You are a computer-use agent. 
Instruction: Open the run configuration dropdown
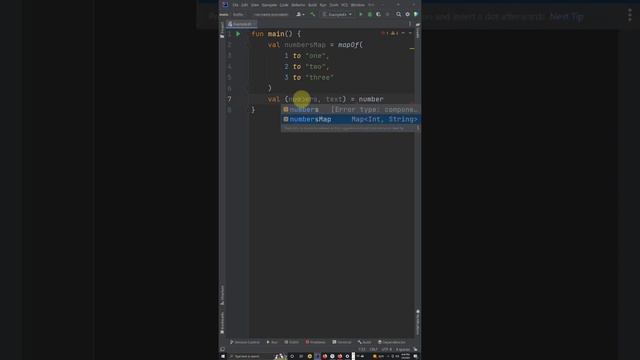[x=338, y=14]
